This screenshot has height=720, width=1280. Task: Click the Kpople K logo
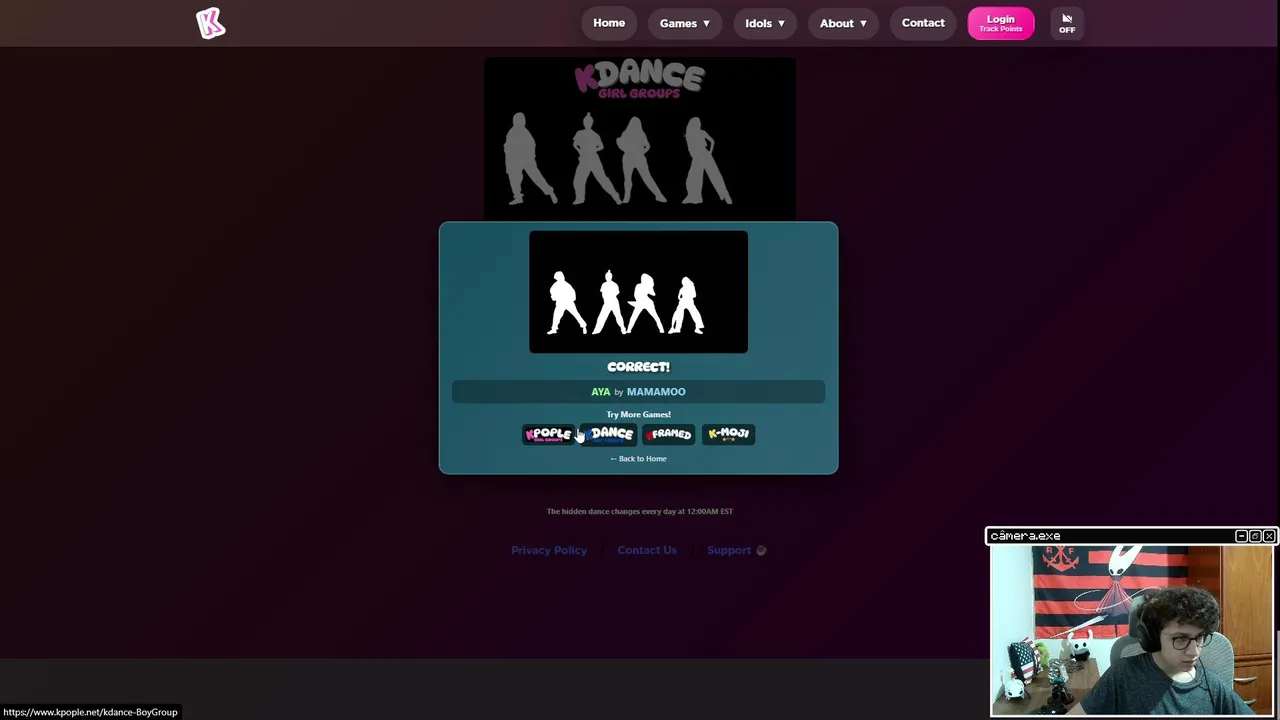210,23
